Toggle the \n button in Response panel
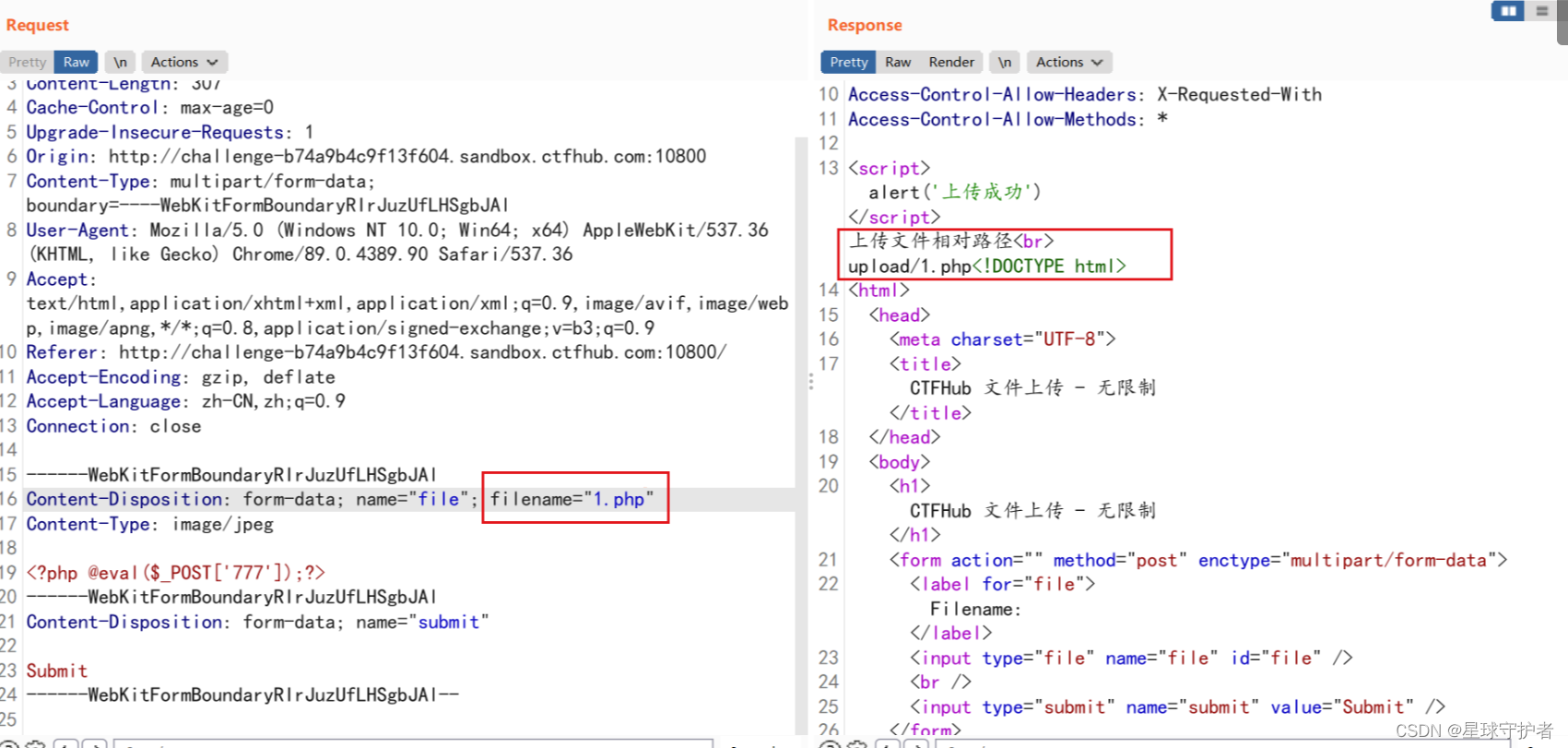 (x=1005, y=62)
